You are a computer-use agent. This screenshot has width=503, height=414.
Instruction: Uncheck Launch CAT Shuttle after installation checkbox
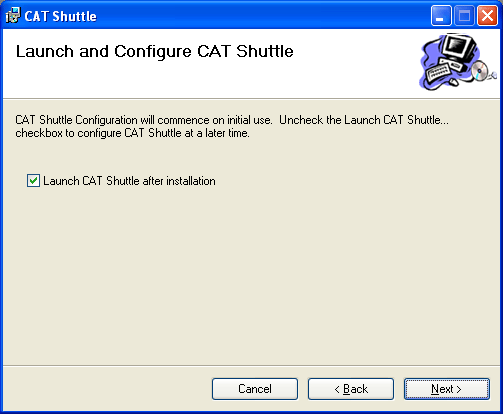[x=33, y=181]
